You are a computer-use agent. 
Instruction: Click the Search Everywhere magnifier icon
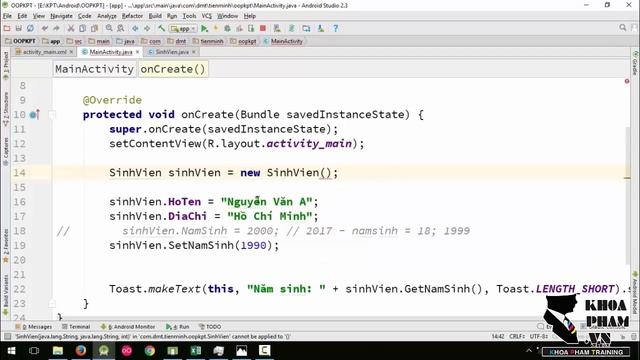pos(622,27)
